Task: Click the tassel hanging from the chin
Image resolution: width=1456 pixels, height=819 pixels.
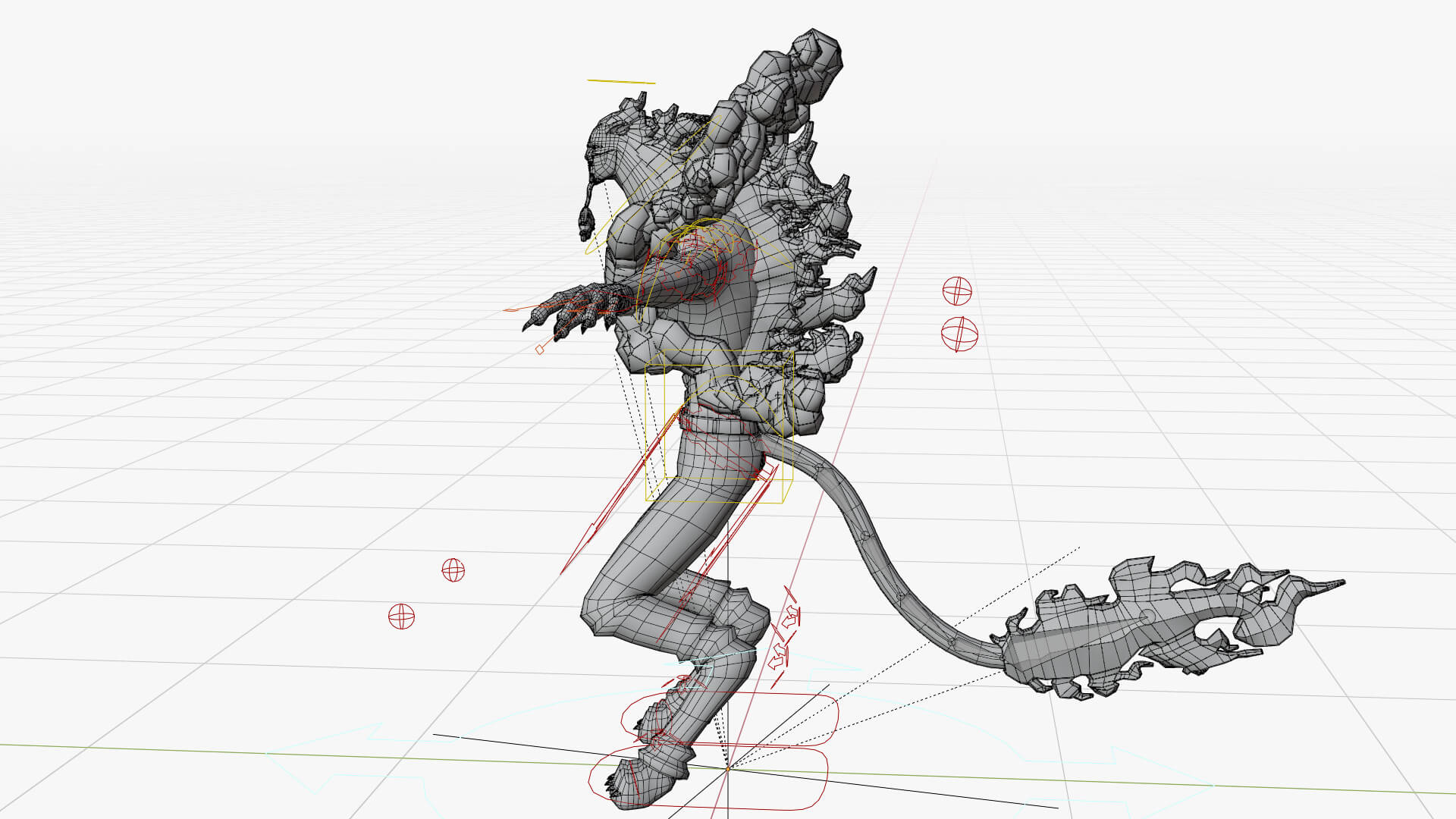Action: click(586, 220)
